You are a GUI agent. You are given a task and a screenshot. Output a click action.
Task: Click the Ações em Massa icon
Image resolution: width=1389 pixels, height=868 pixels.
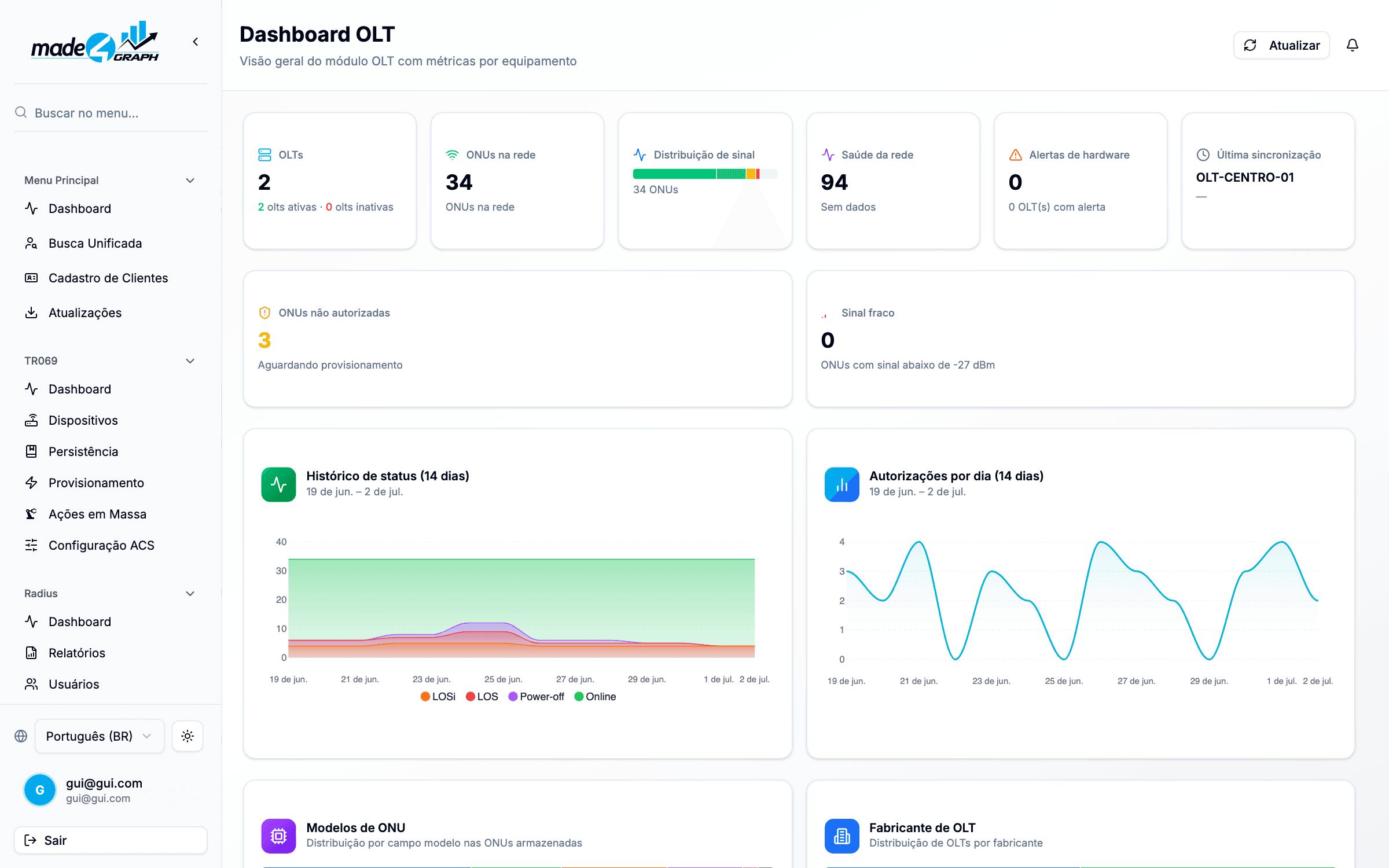(31, 514)
